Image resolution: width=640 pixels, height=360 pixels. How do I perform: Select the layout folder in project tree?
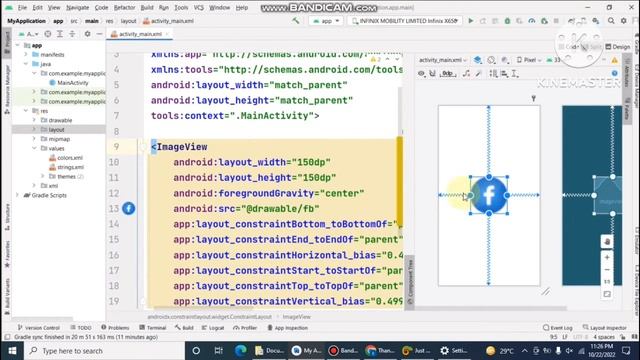(x=56, y=129)
